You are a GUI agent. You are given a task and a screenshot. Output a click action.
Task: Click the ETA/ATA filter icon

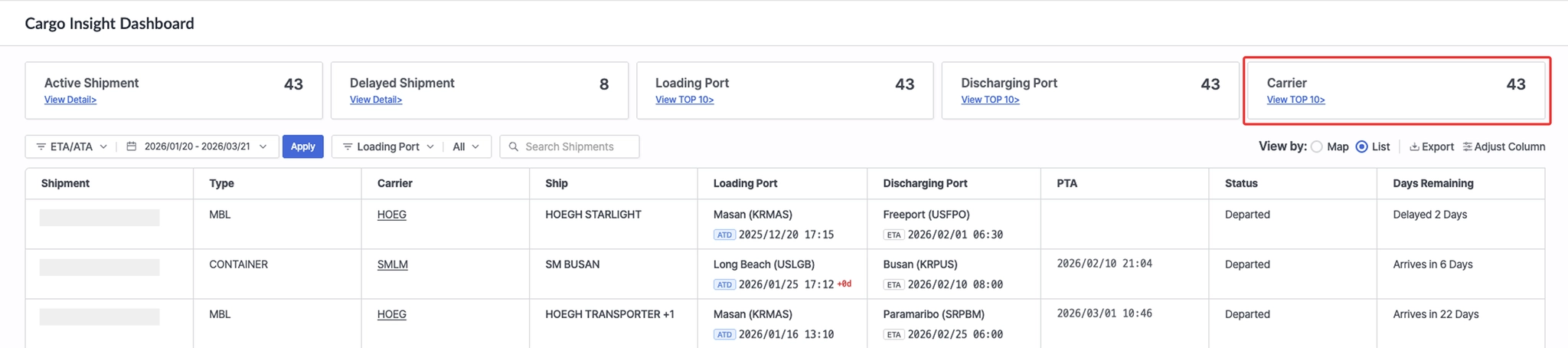point(41,146)
